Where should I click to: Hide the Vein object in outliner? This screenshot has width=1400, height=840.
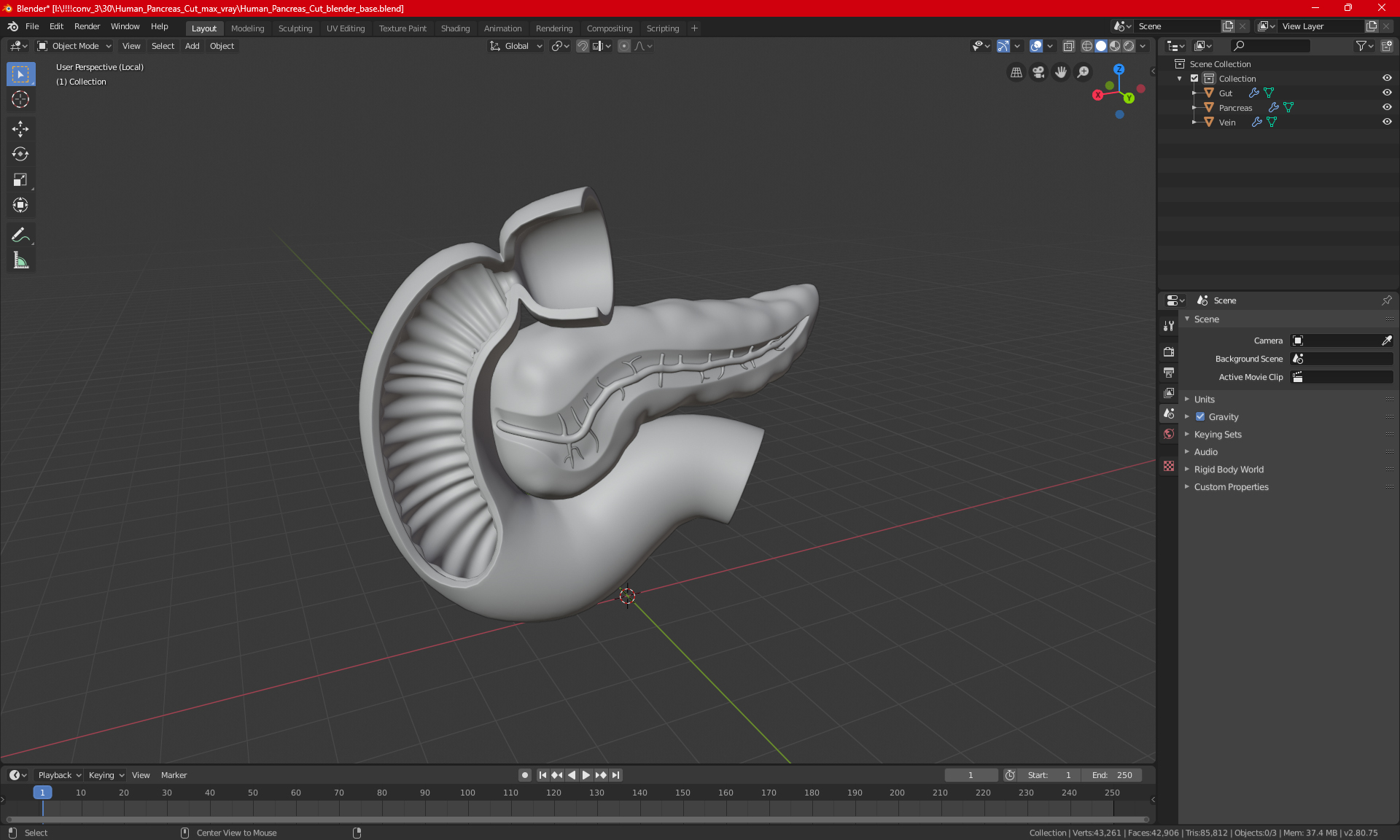coord(1387,122)
